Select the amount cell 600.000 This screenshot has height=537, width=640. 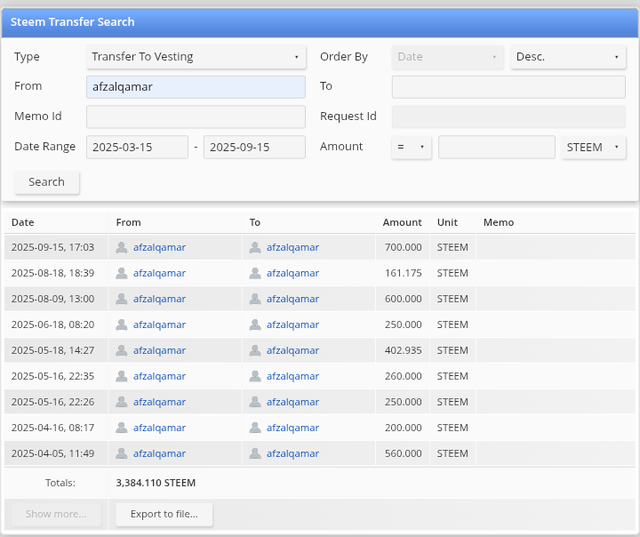coord(403,299)
